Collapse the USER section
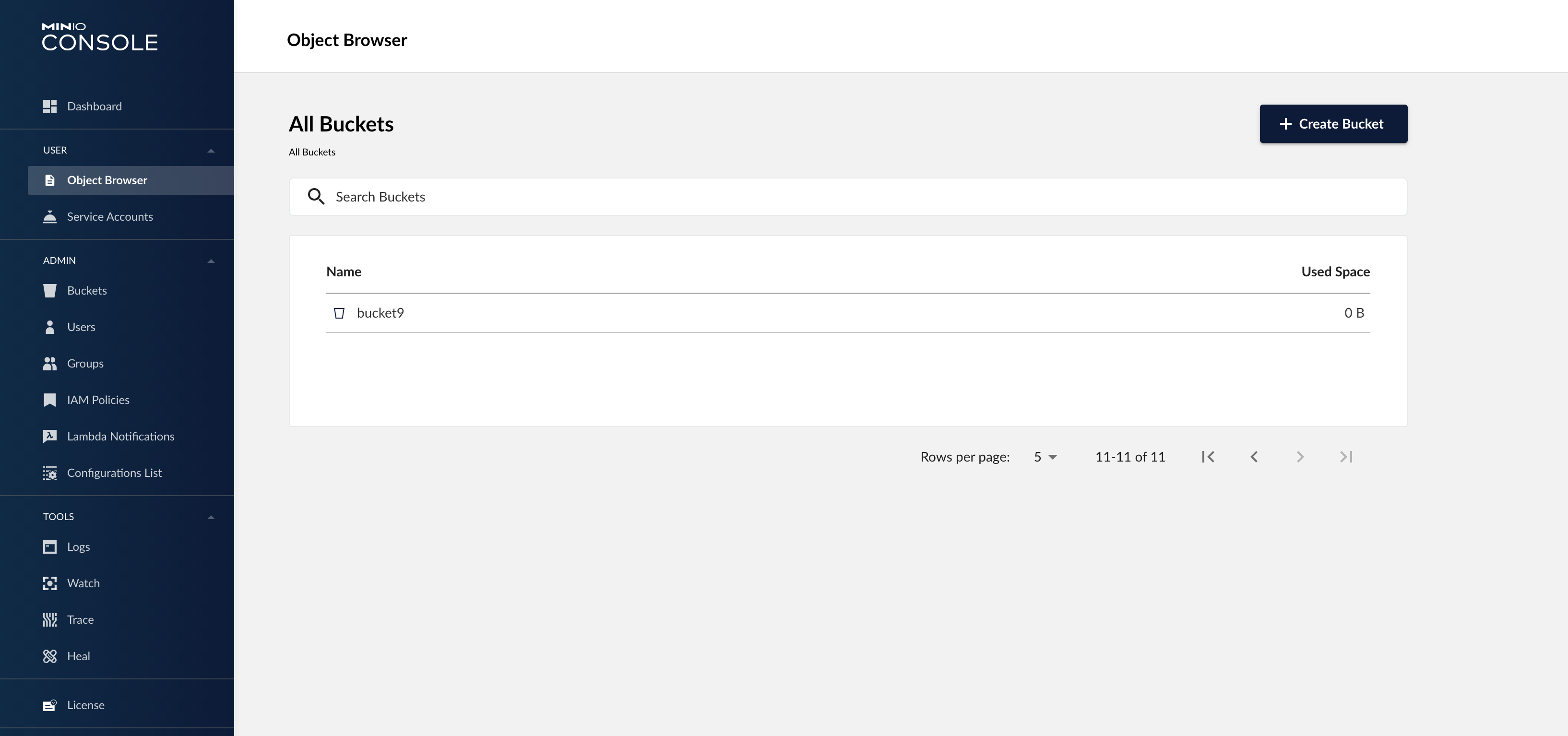 pyautogui.click(x=211, y=150)
